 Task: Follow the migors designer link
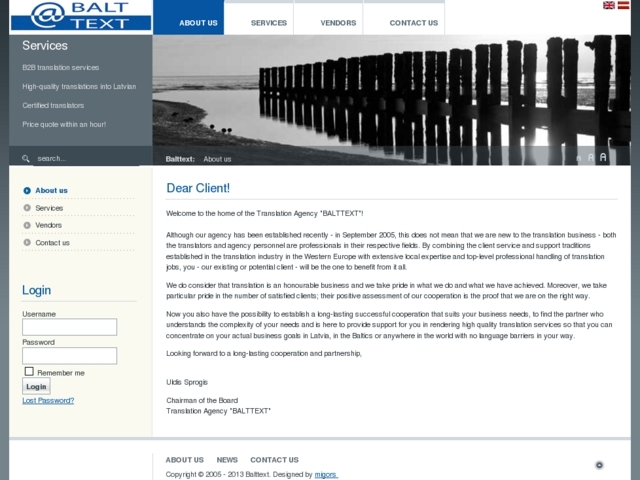[326, 475]
